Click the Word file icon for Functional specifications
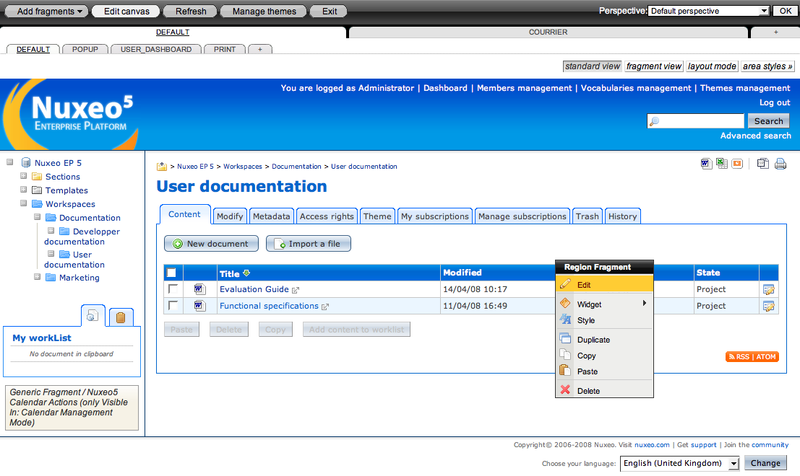This screenshot has height=476, width=800. [x=199, y=306]
